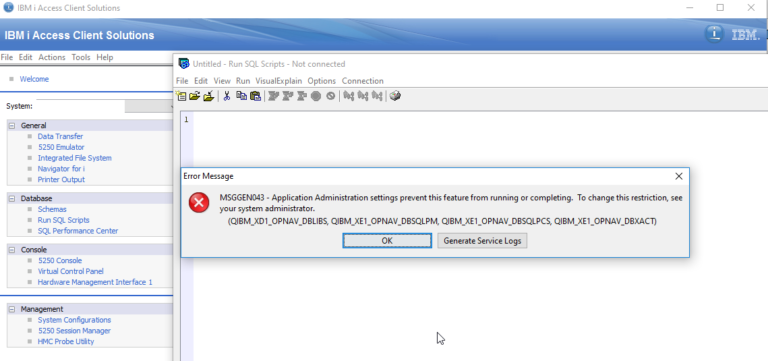This screenshot has width=768, height=361.
Task: Open SQL Performance Center
Action: click(x=78, y=231)
